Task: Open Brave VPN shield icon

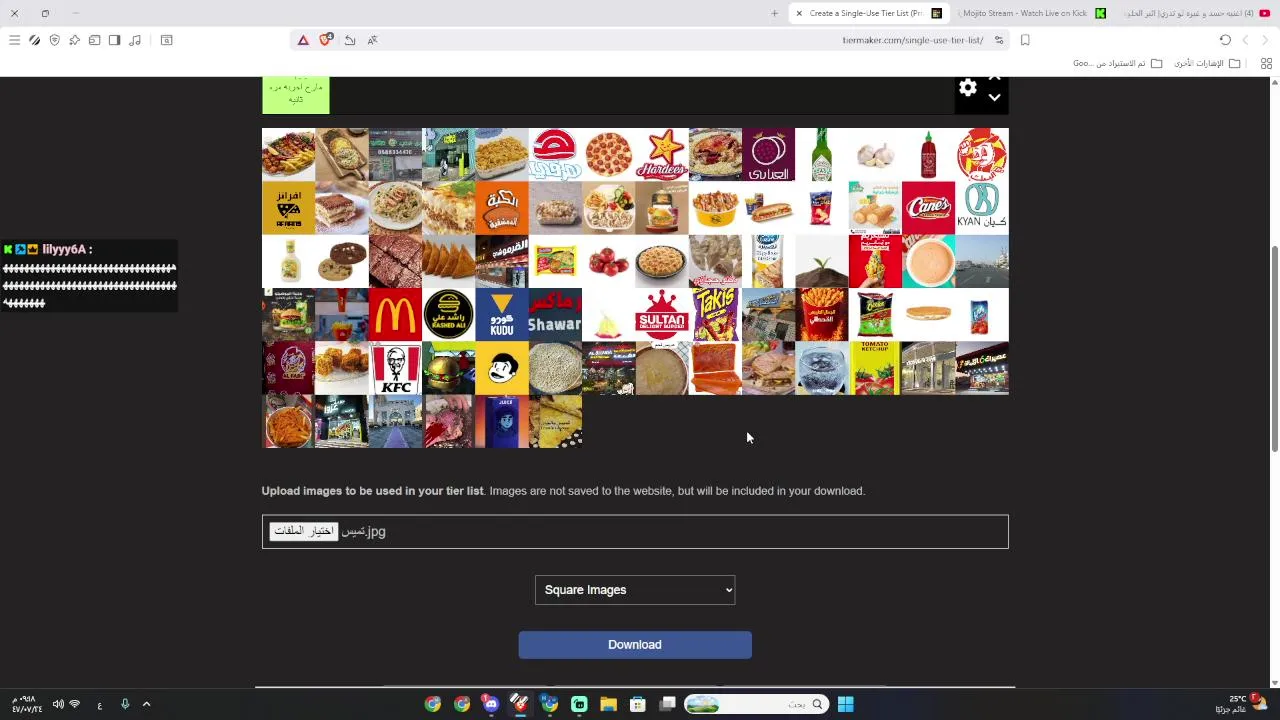Action: point(54,40)
